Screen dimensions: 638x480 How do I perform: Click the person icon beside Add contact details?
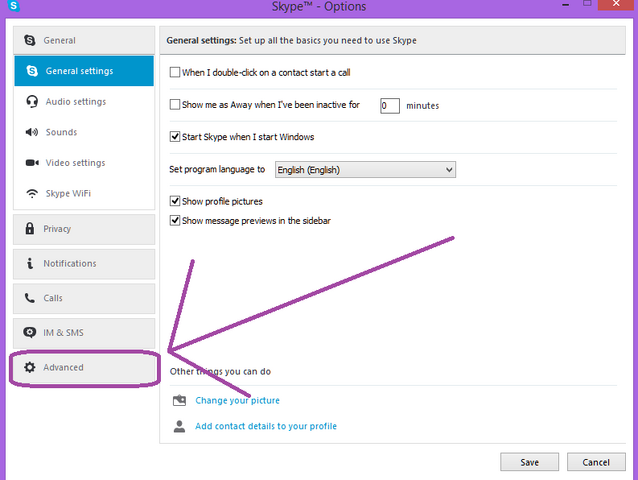(179, 426)
